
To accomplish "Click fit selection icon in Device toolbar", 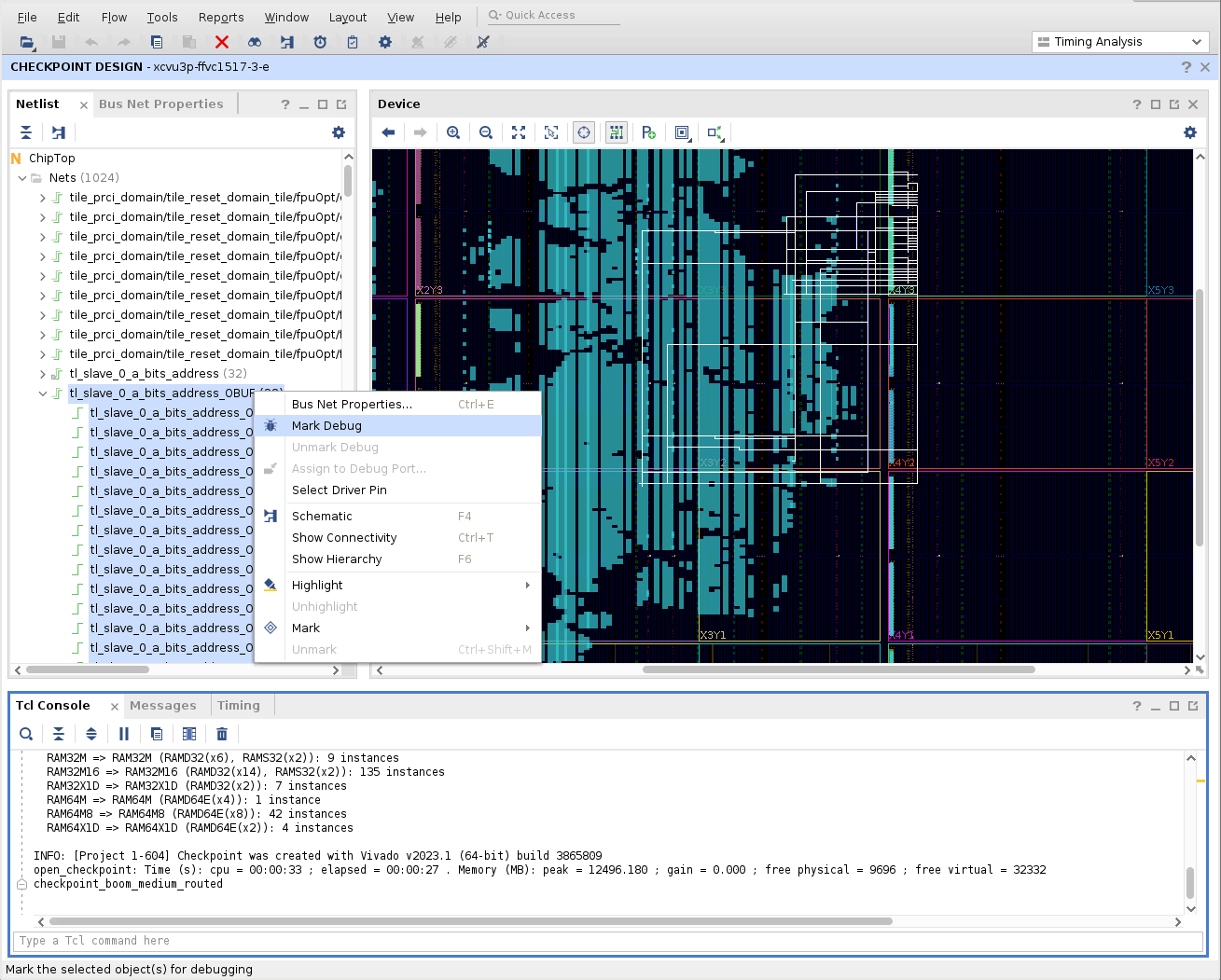I will [x=551, y=132].
